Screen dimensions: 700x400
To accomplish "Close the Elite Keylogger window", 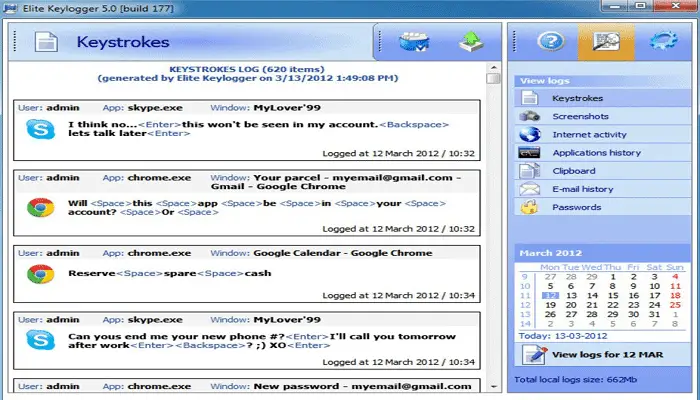I will (x=676, y=6).
